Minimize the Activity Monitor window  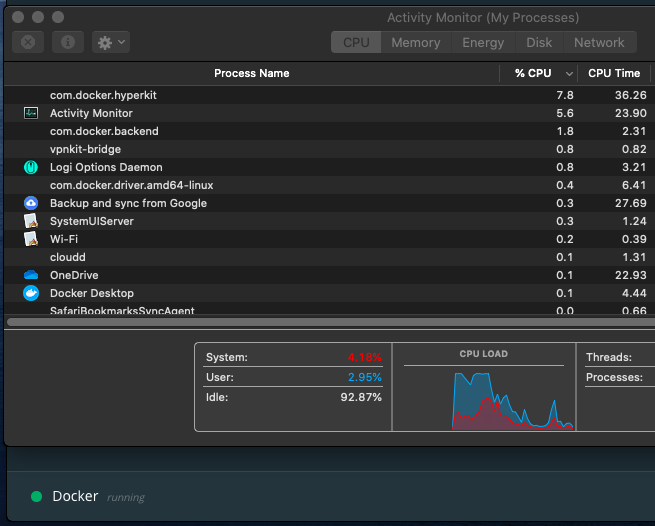pyautogui.click(x=38, y=17)
